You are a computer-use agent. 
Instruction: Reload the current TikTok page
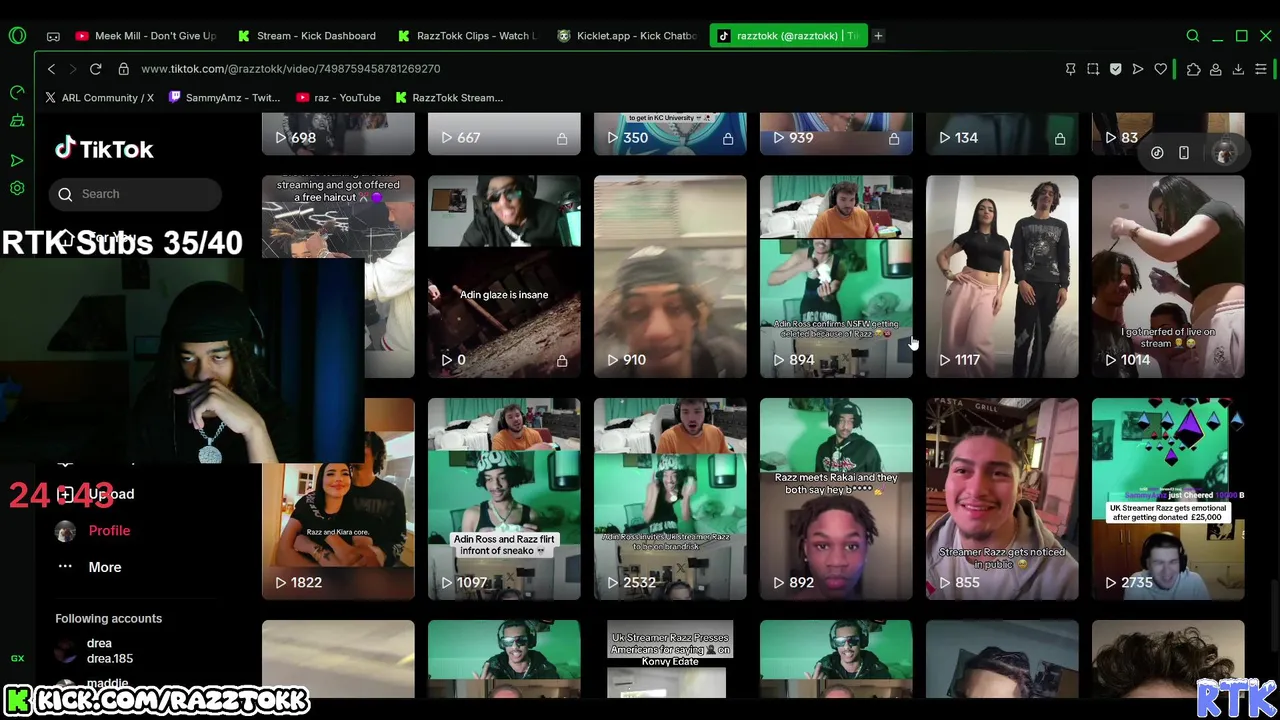(95, 69)
